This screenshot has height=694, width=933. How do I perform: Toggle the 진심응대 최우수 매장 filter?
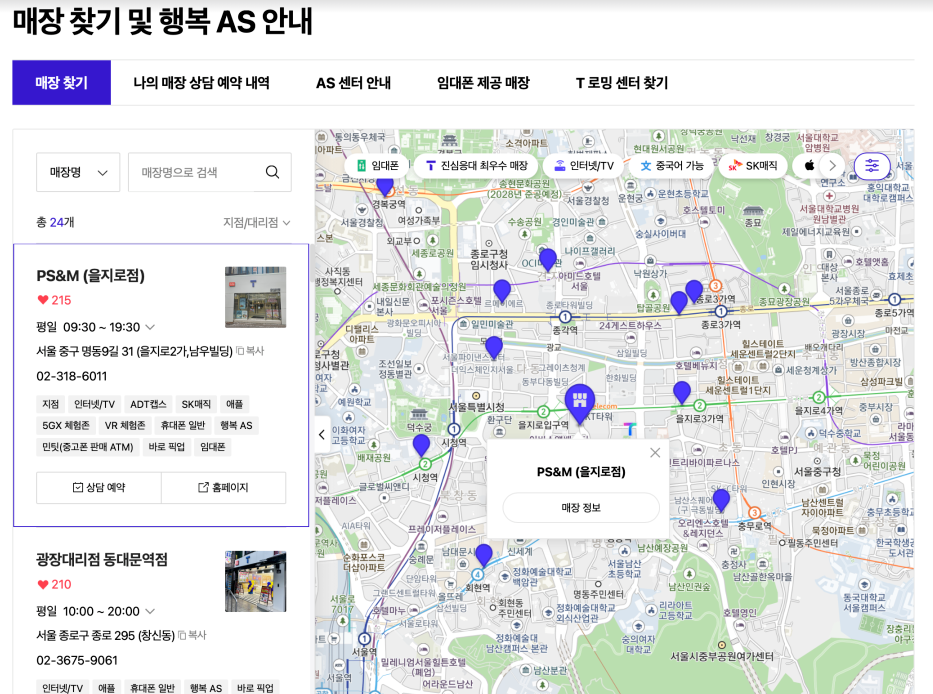477,165
